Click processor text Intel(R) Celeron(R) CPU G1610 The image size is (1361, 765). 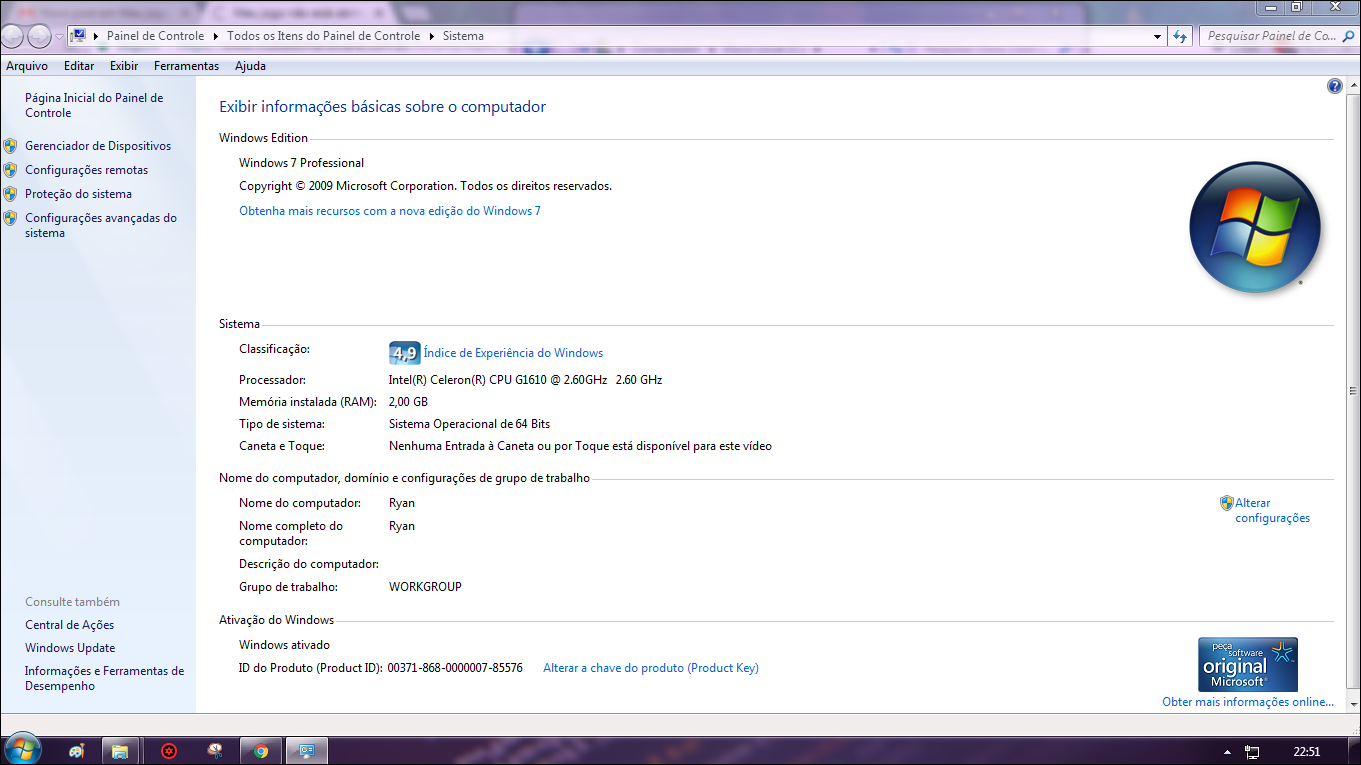pyautogui.click(x=525, y=380)
